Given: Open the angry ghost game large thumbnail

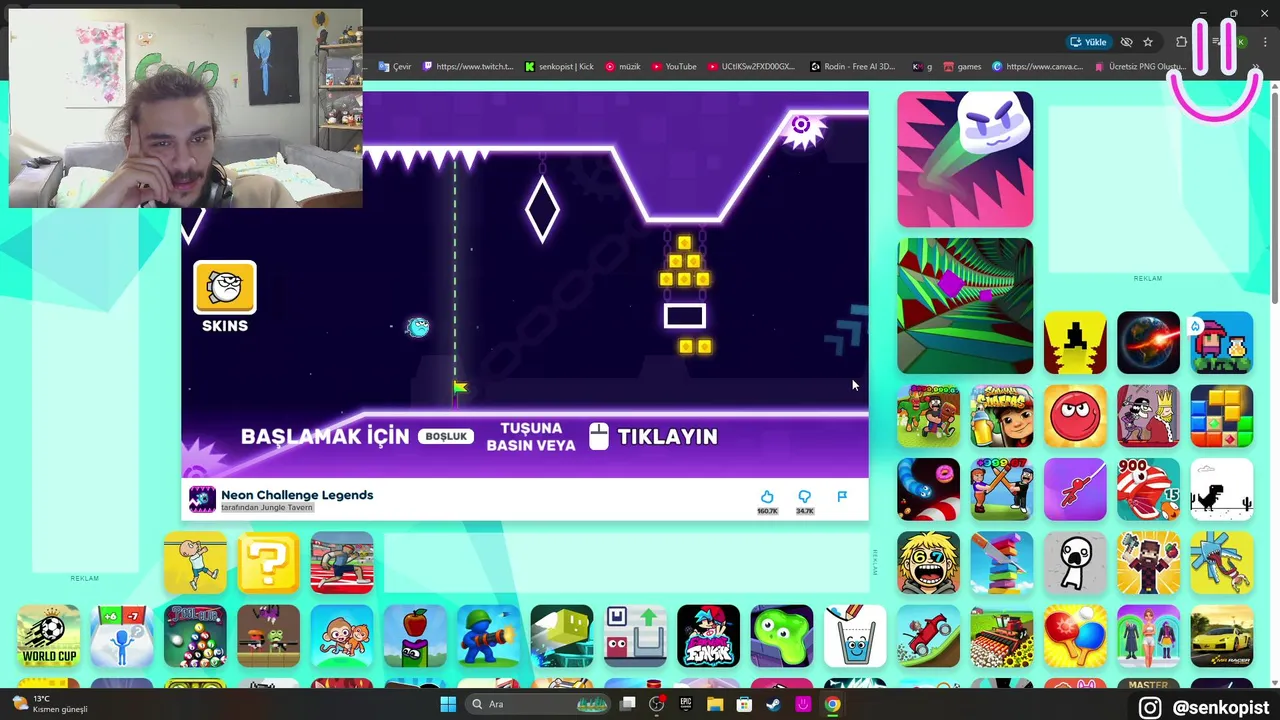Looking at the screenshot, I should (x=965, y=159).
